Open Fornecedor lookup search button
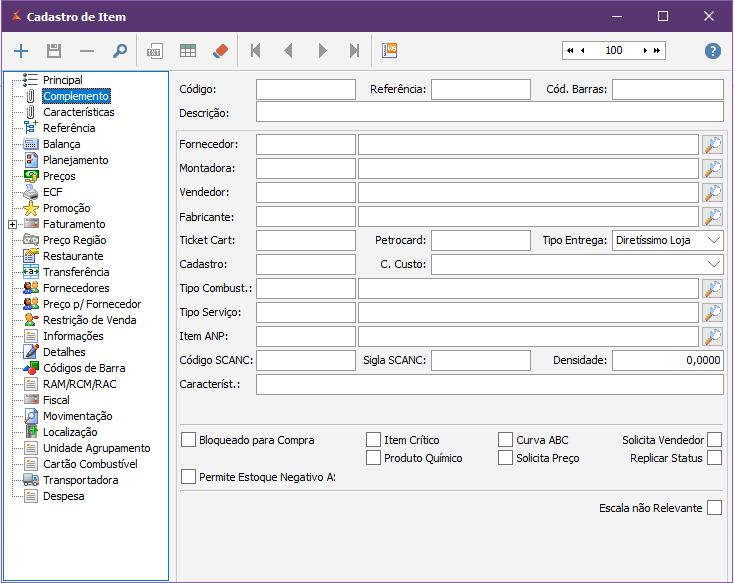The width and height of the screenshot is (734, 583). click(712, 145)
